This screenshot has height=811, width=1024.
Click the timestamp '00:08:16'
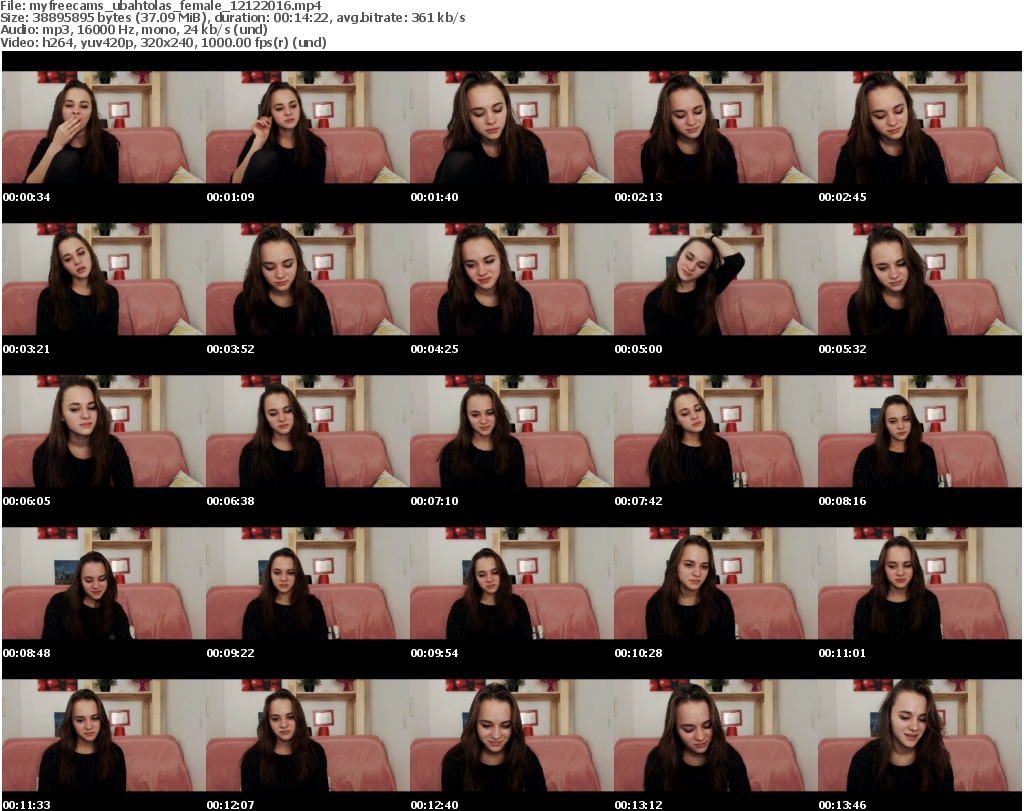pos(842,501)
